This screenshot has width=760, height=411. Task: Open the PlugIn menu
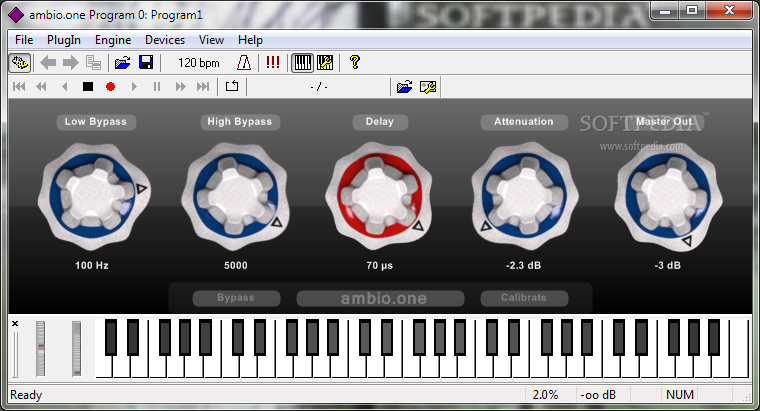coord(63,40)
